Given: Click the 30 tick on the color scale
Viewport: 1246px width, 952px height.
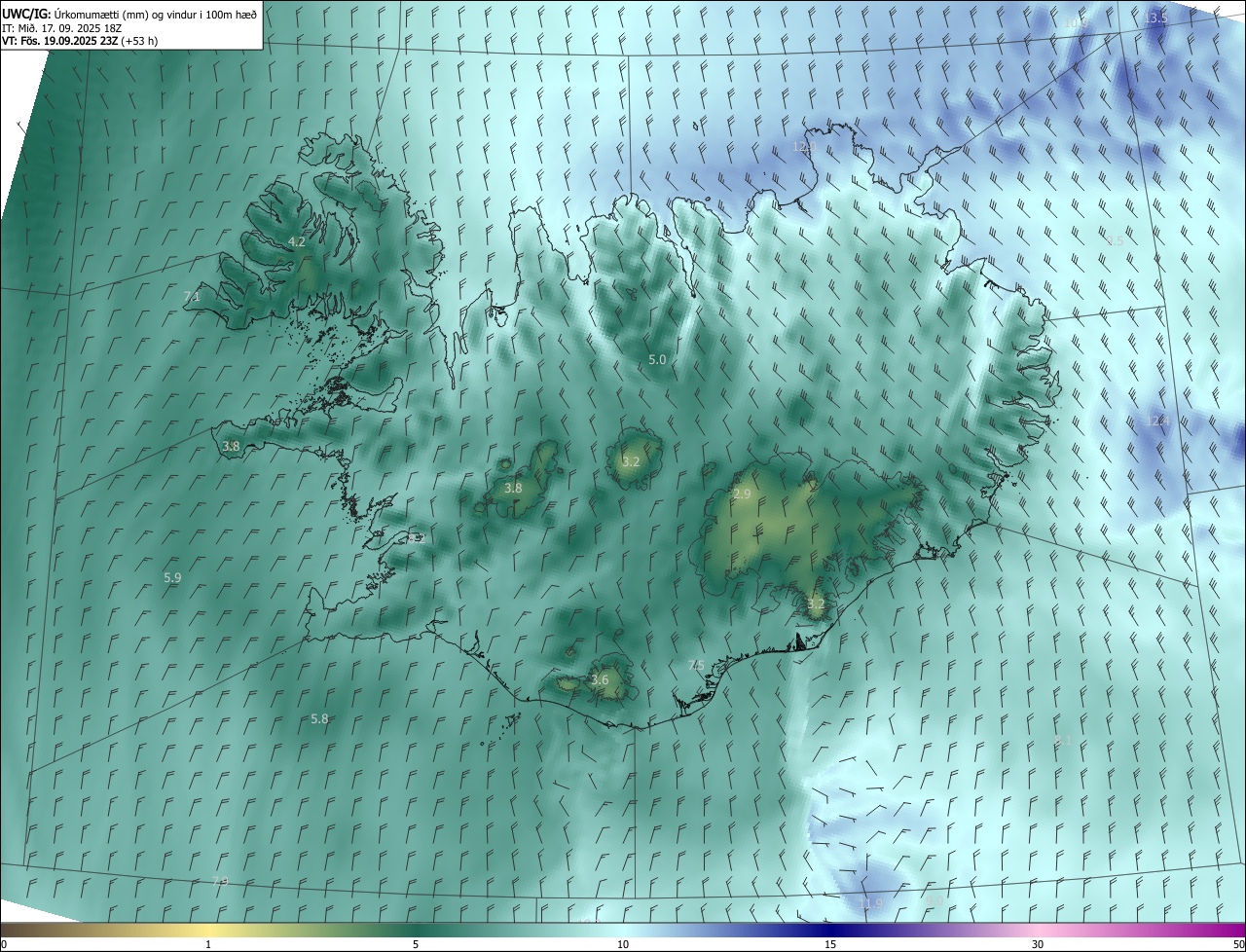Looking at the screenshot, I should pos(1038,944).
